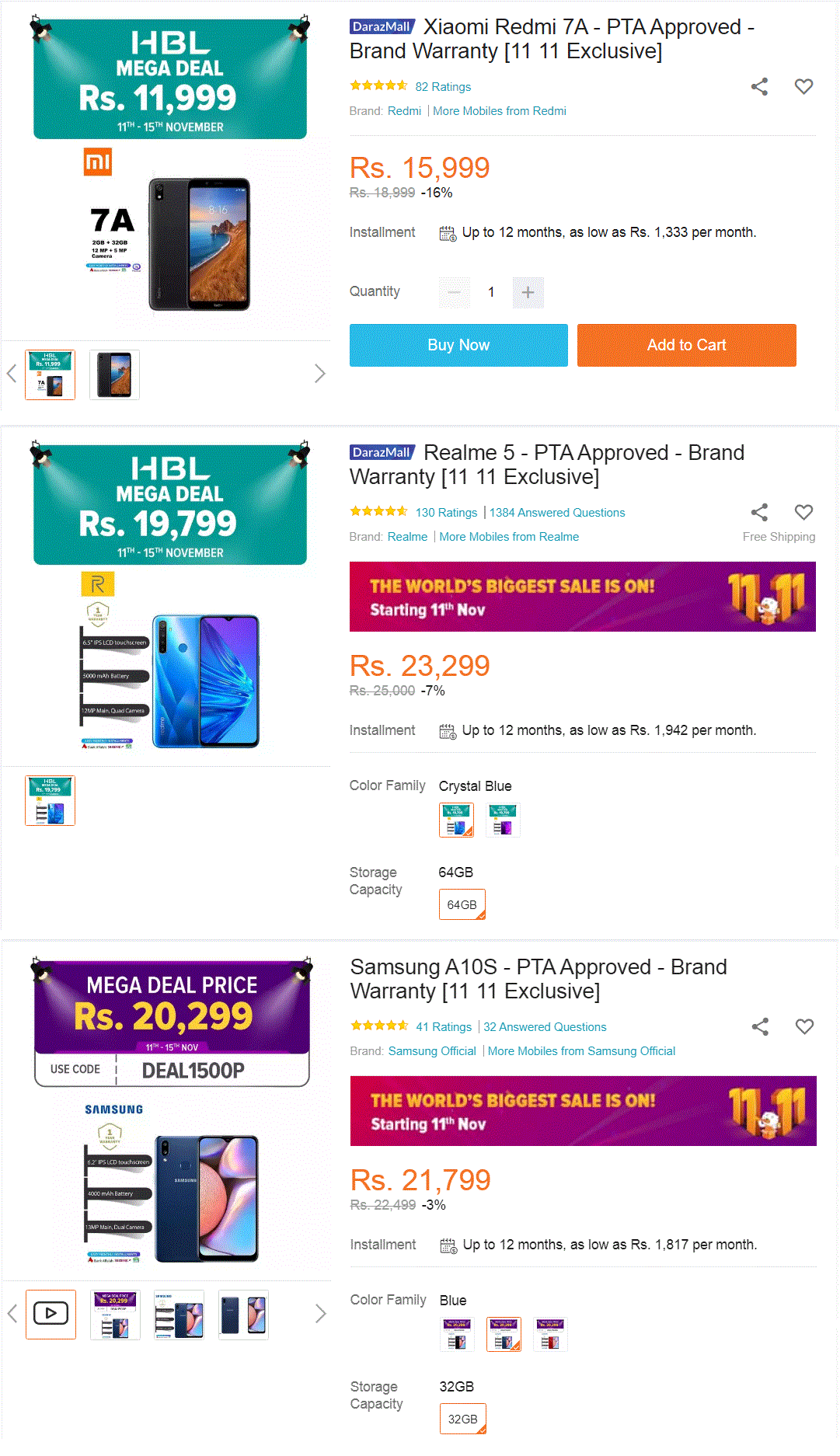Screen dimensions: 840x1456
Task: Choose the purple Realme 5 color variant
Action: (503, 820)
